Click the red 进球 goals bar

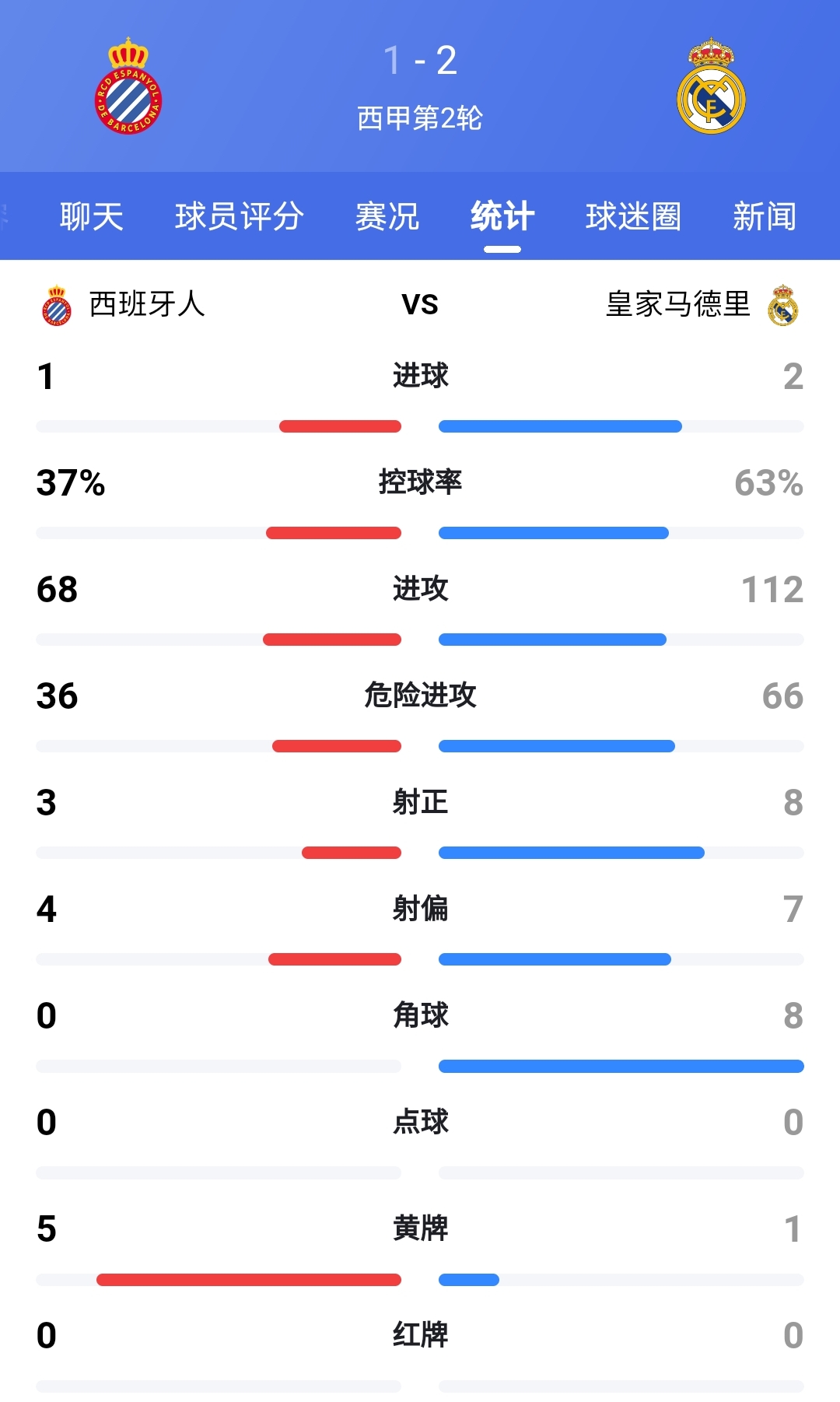[340, 426]
